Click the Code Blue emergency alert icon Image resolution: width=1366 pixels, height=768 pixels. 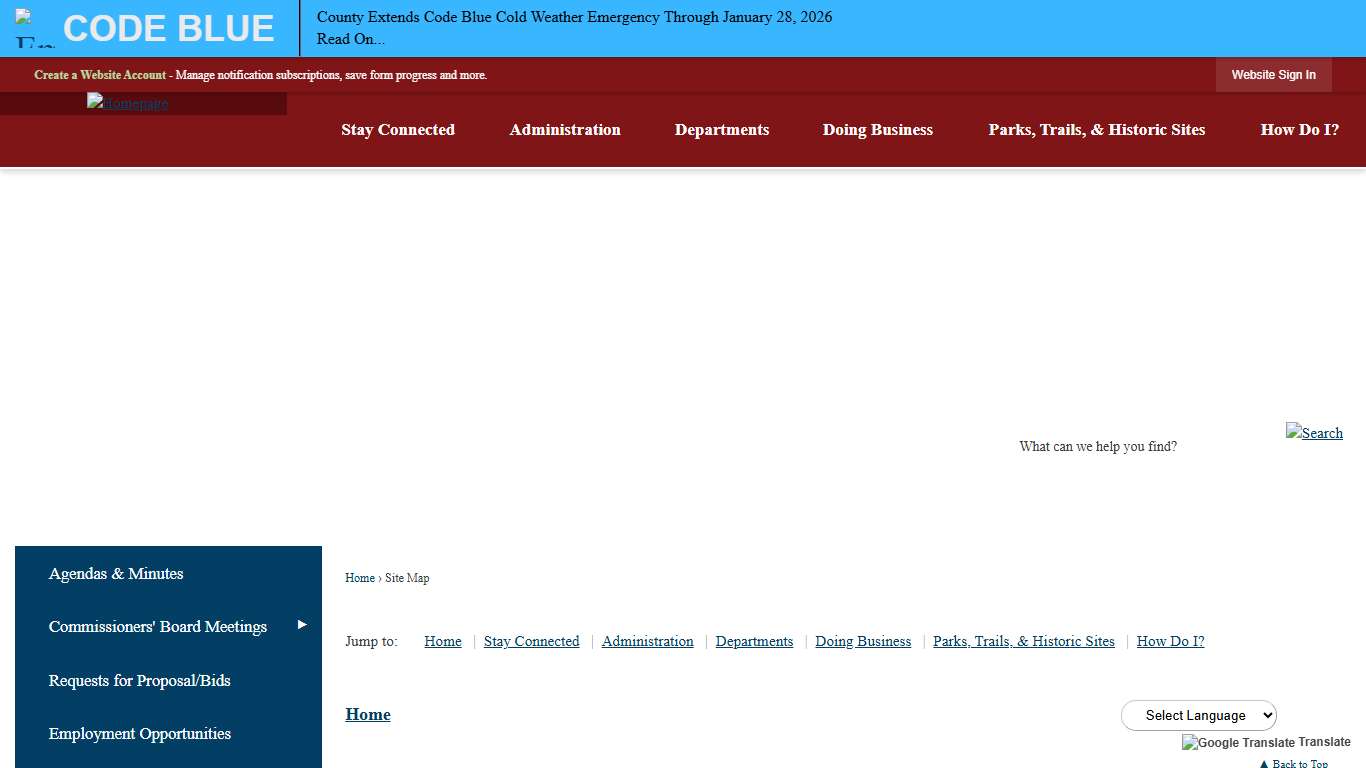(34, 28)
